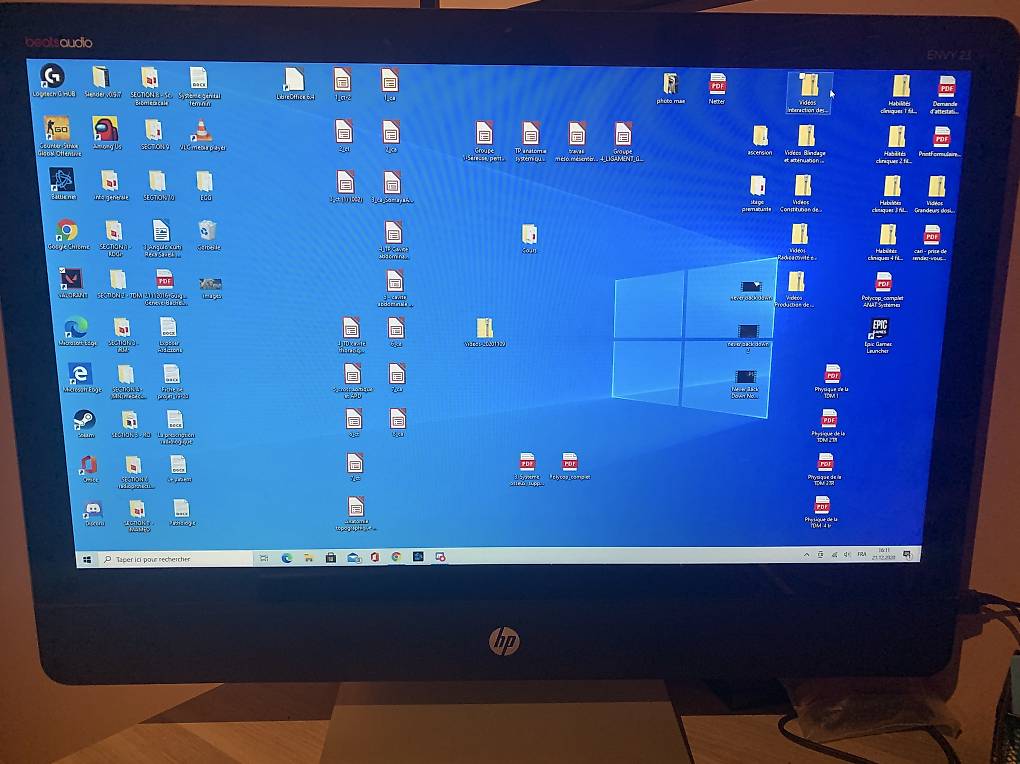Viewport: 1020px width, 764px height.
Task: Open Microsoft Store from the taskbar
Action: point(330,558)
